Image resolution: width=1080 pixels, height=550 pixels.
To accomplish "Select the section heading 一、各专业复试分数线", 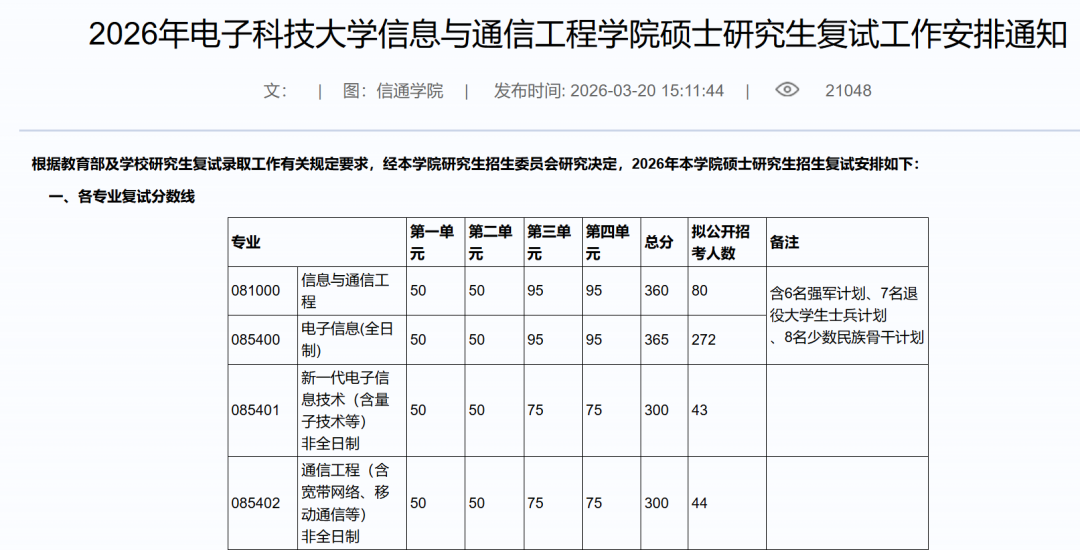I will [121, 197].
